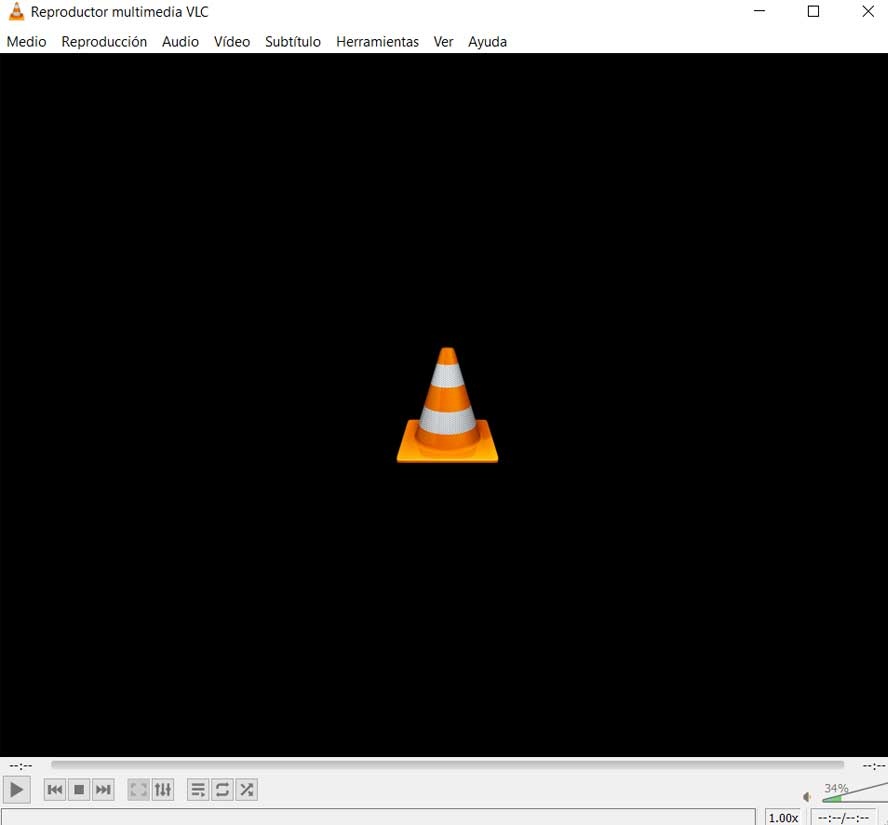Image resolution: width=888 pixels, height=825 pixels.
Task: Open the Vídeo menu
Action: pyautogui.click(x=232, y=42)
